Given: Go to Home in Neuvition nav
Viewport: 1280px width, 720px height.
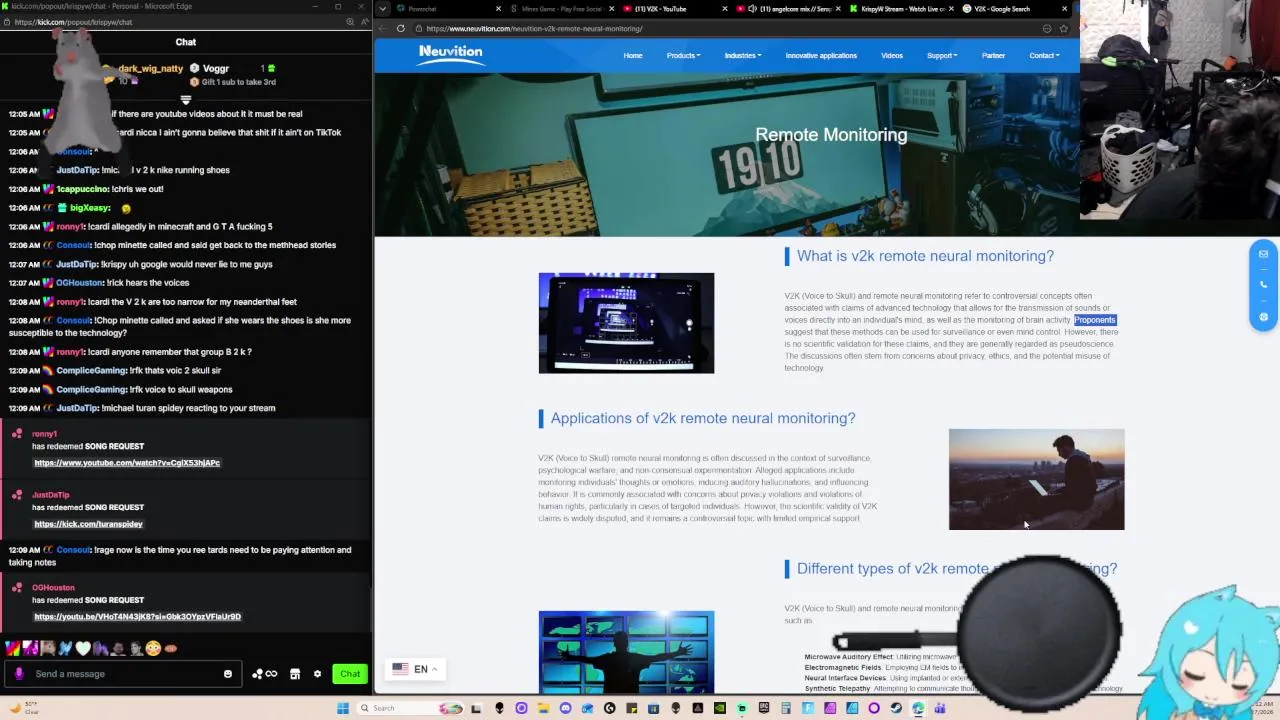Looking at the screenshot, I should click(x=633, y=56).
